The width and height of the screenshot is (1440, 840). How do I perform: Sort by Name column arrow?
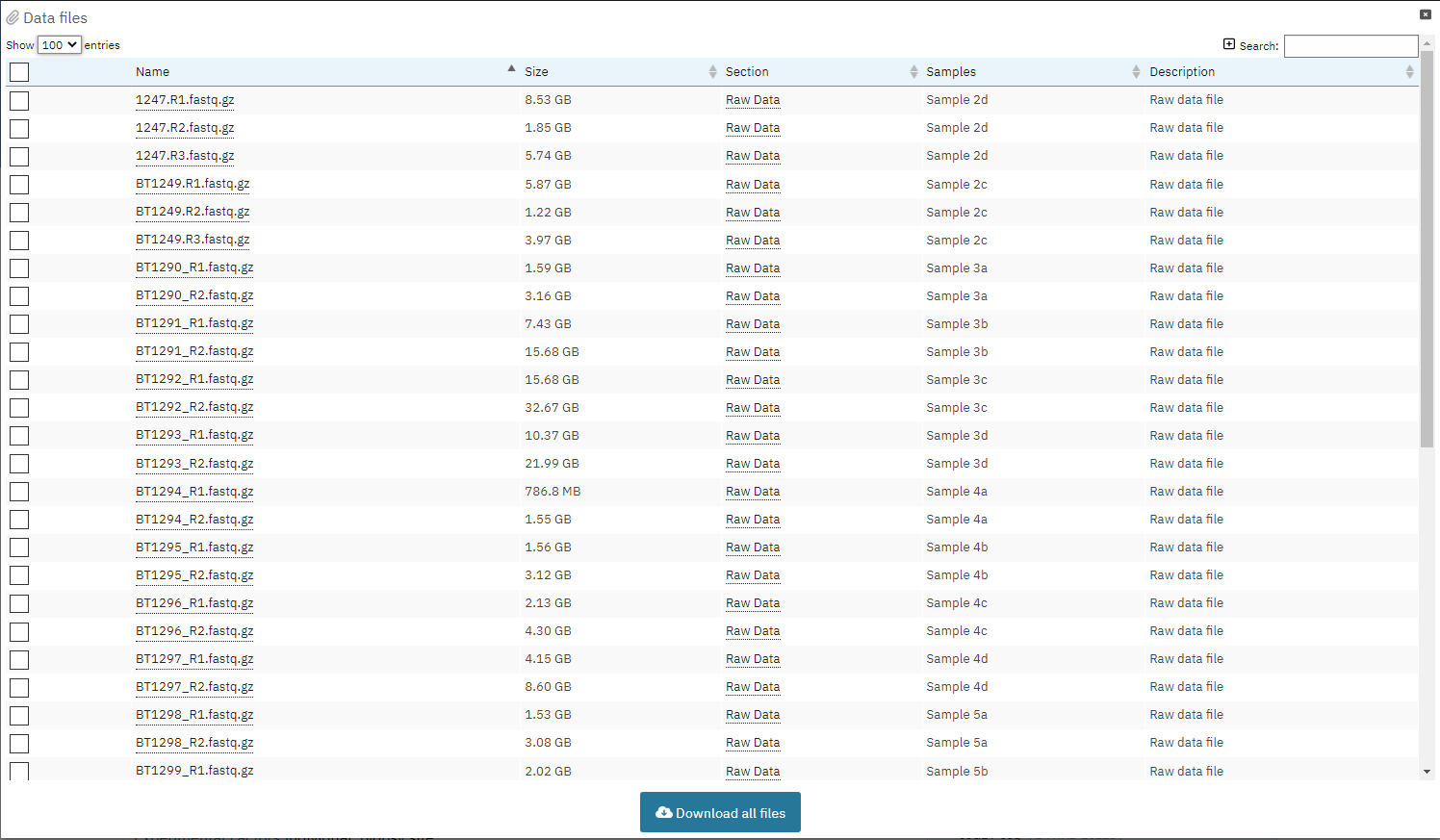click(x=511, y=68)
